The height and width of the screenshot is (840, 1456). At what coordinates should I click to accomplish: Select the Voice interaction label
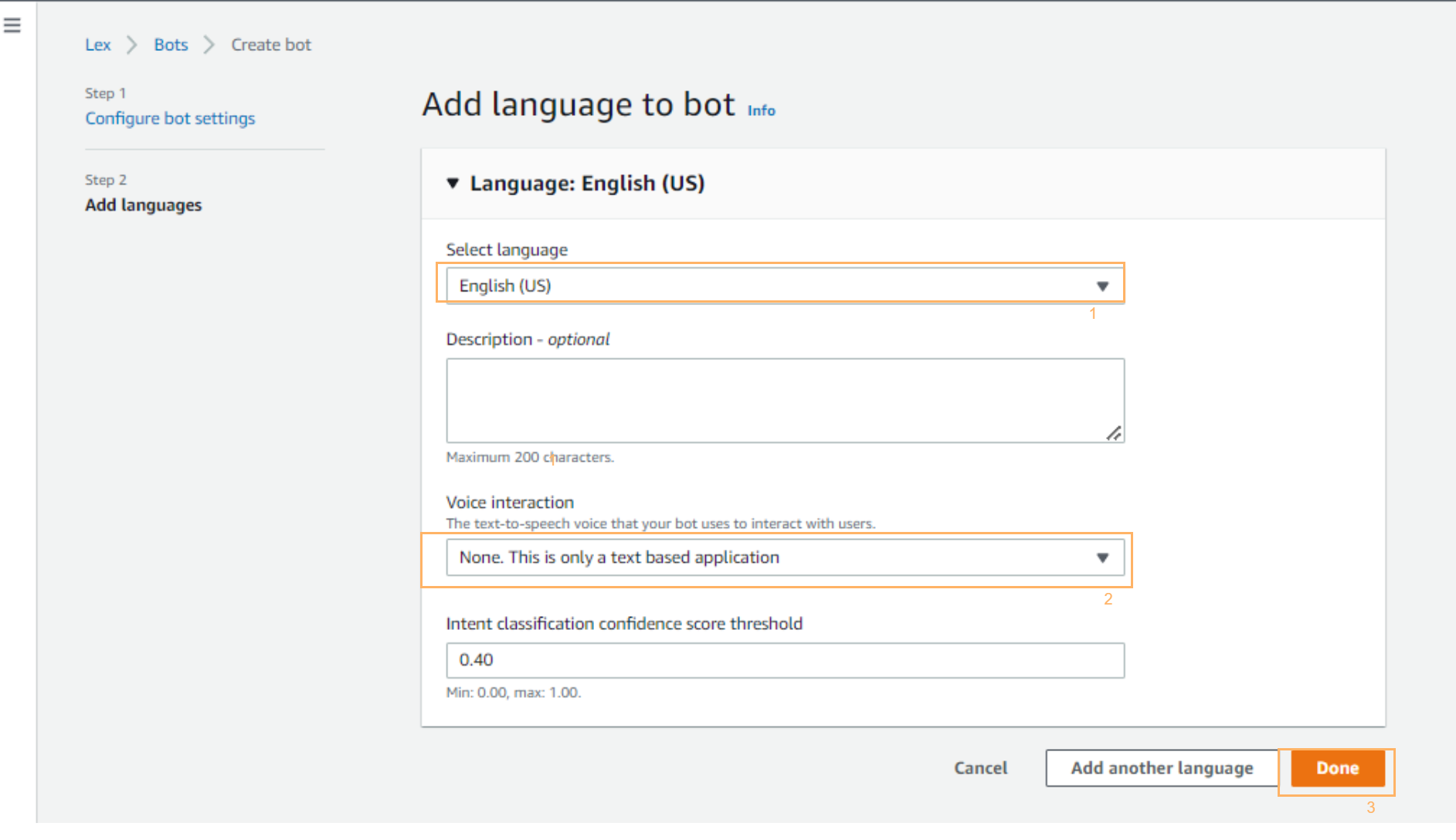510,503
